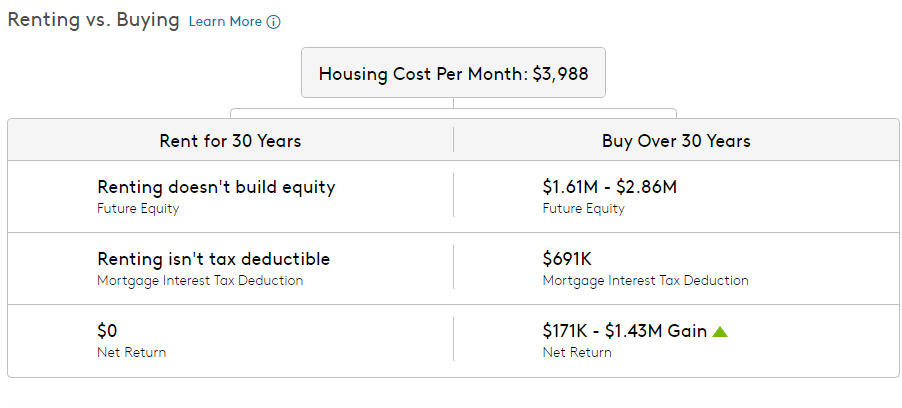Click the Renting vs. Buying heading
The width and height of the screenshot is (902, 408).
[x=94, y=20]
